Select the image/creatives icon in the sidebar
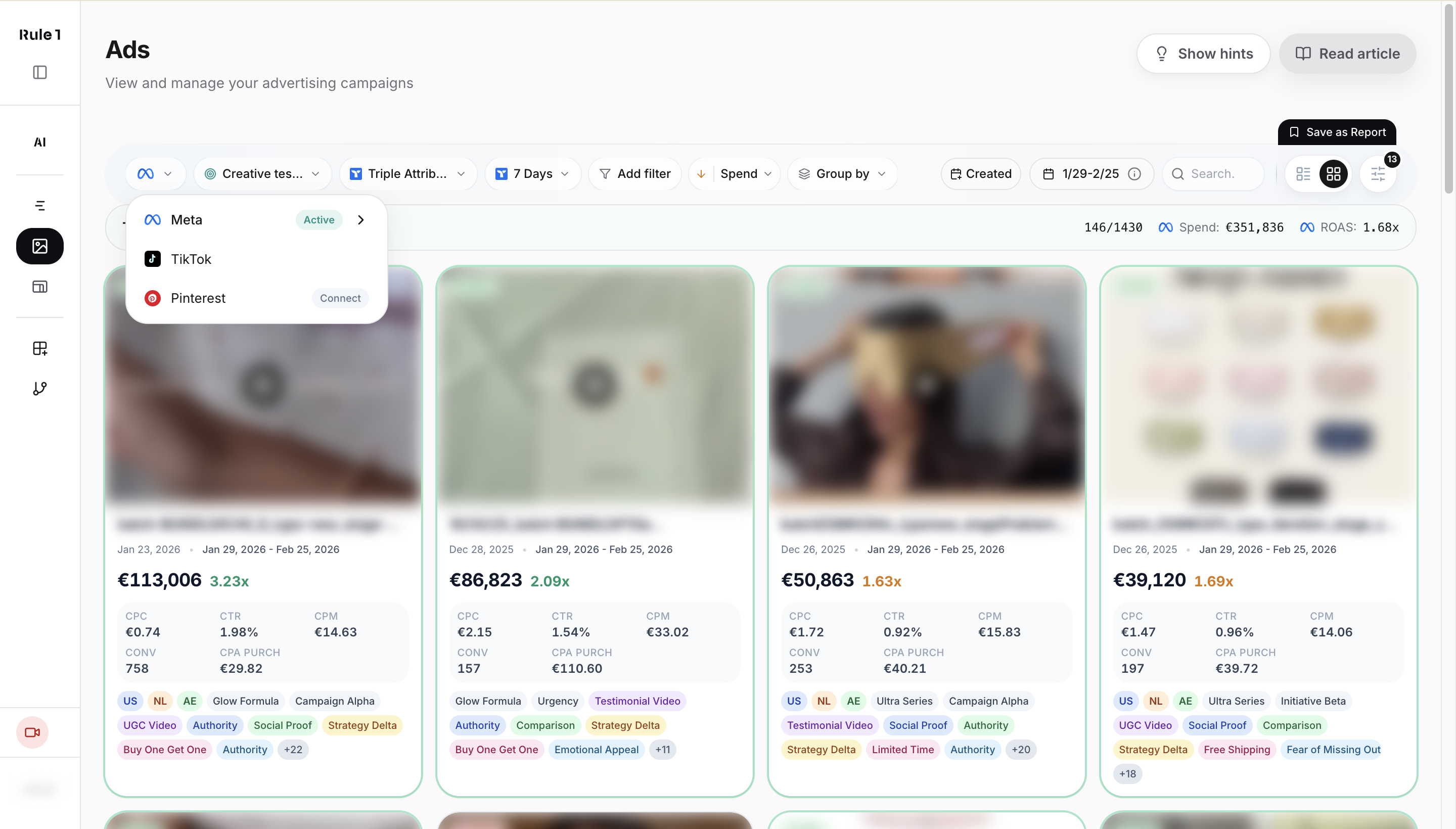The height and width of the screenshot is (829, 1456). [x=39, y=246]
